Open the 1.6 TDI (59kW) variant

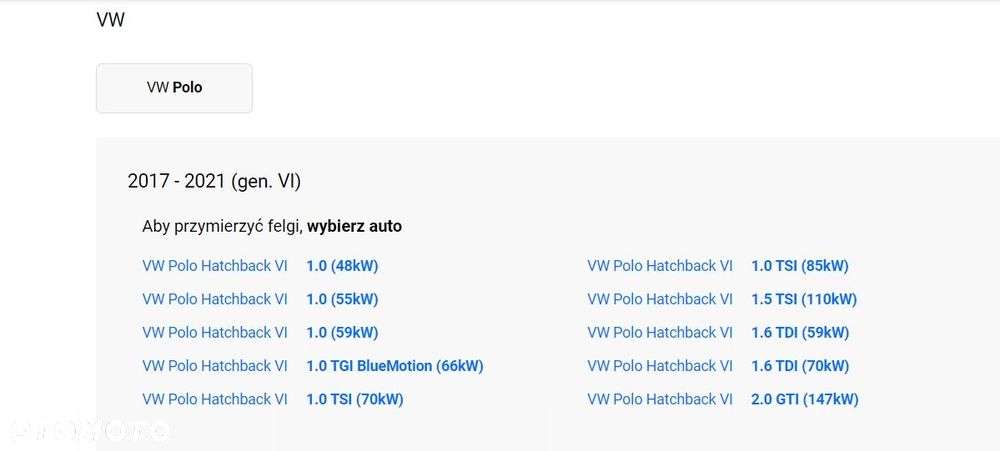799,333
